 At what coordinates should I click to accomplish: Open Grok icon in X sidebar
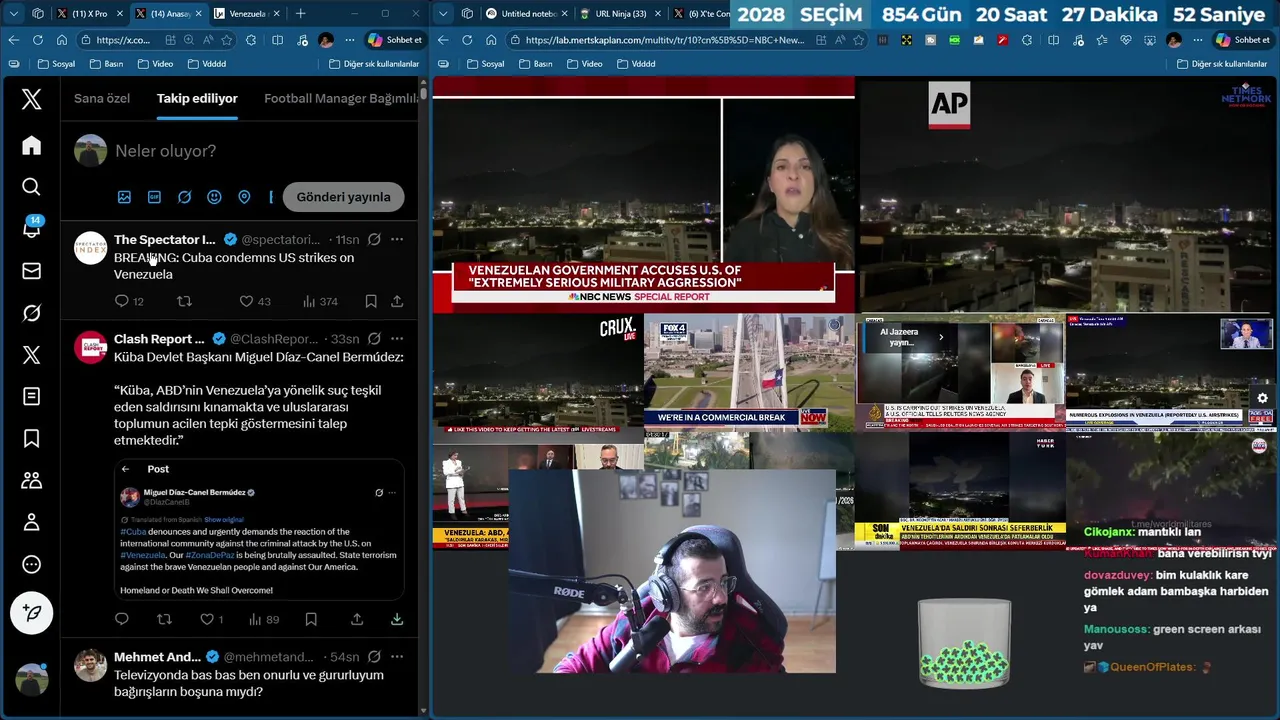point(31,313)
